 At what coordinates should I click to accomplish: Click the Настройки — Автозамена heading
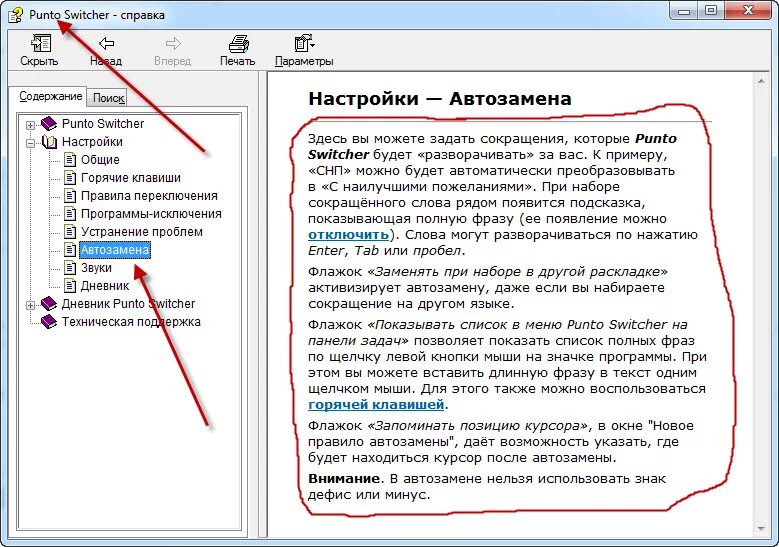(440, 98)
